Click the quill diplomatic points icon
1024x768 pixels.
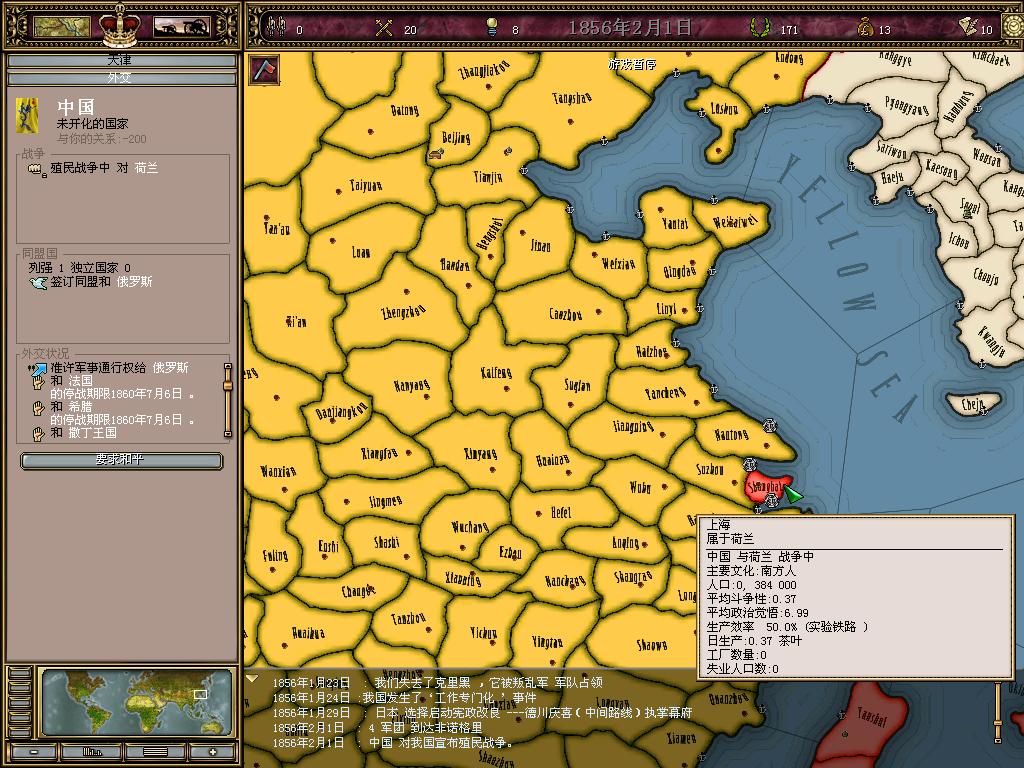point(968,26)
